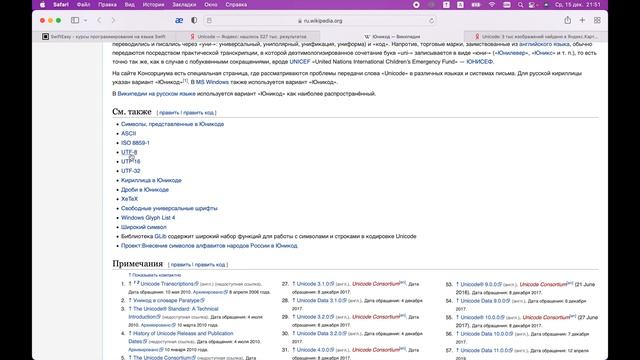Open the Apple menu
640x360 pixels.
(x=42, y=5)
